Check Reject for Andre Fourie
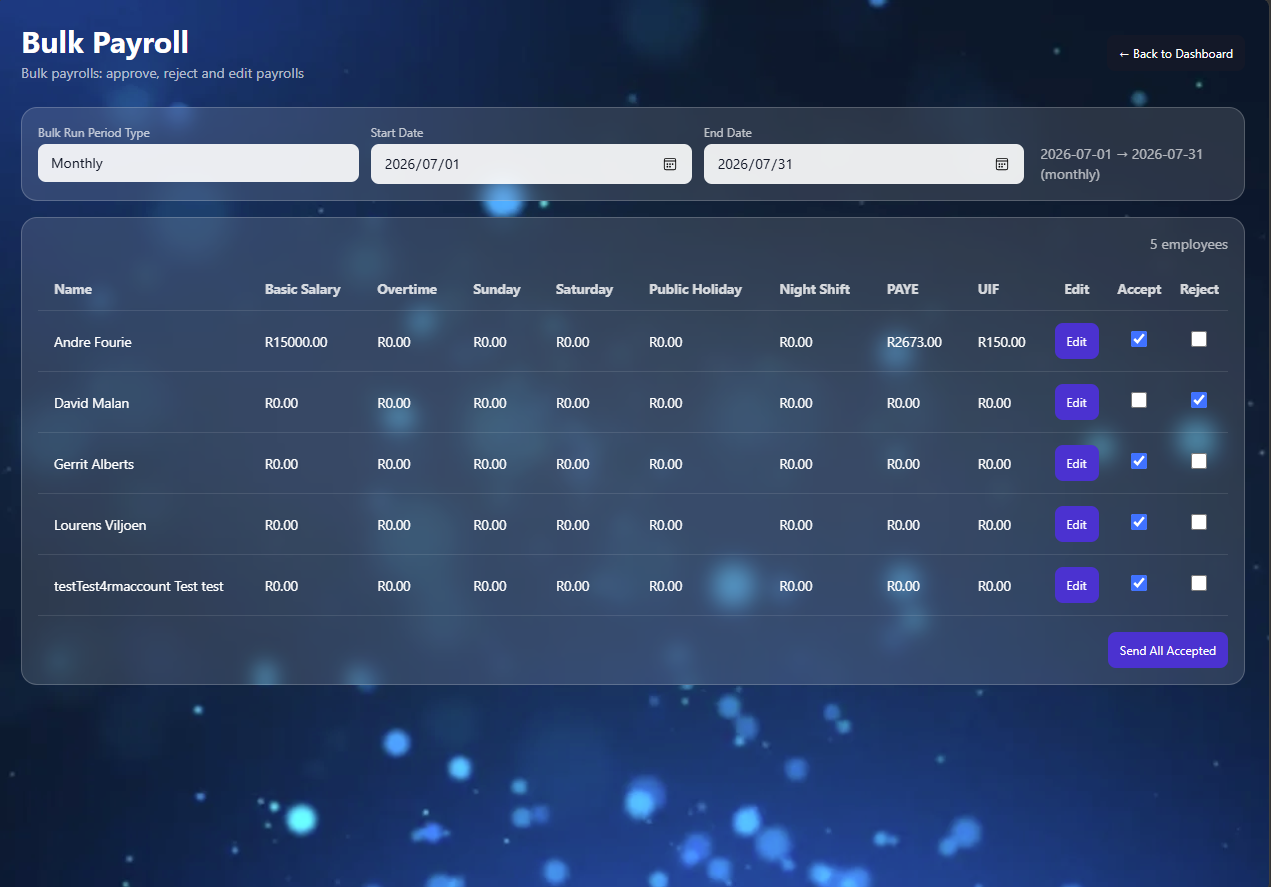The width and height of the screenshot is (1271, 887). (1199, 339)
